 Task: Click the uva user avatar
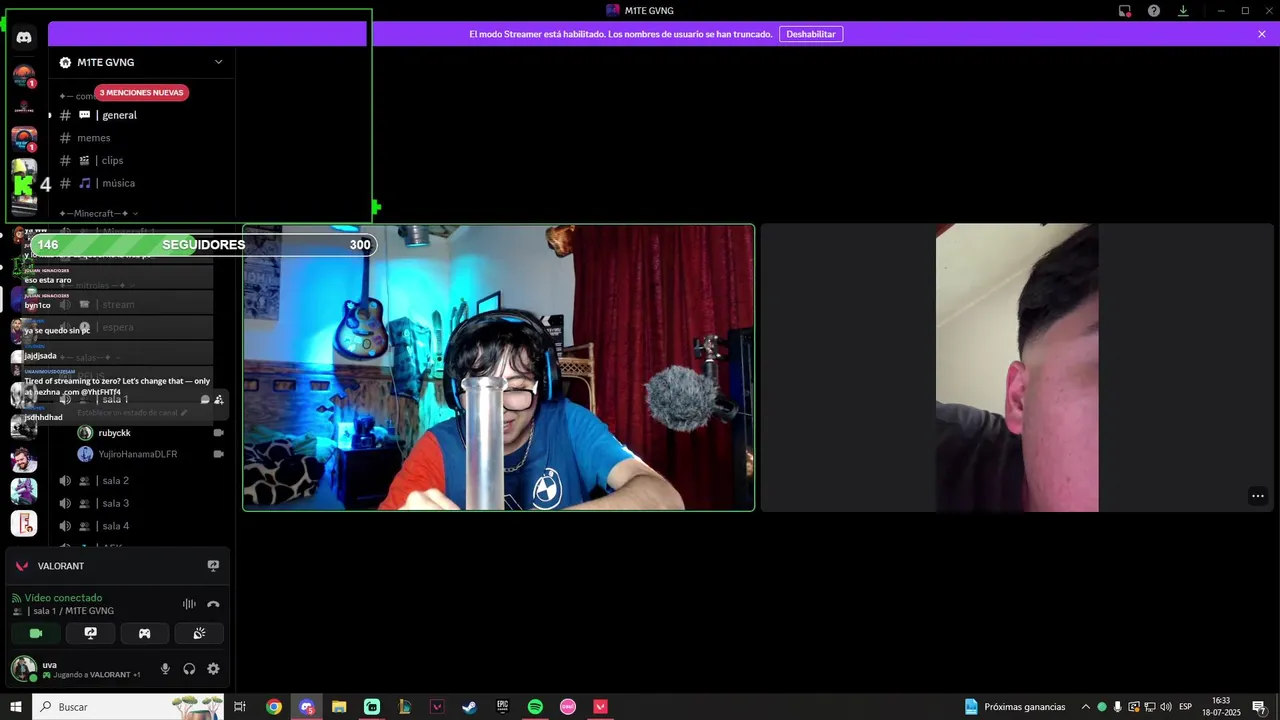click(x=24, y=669)
